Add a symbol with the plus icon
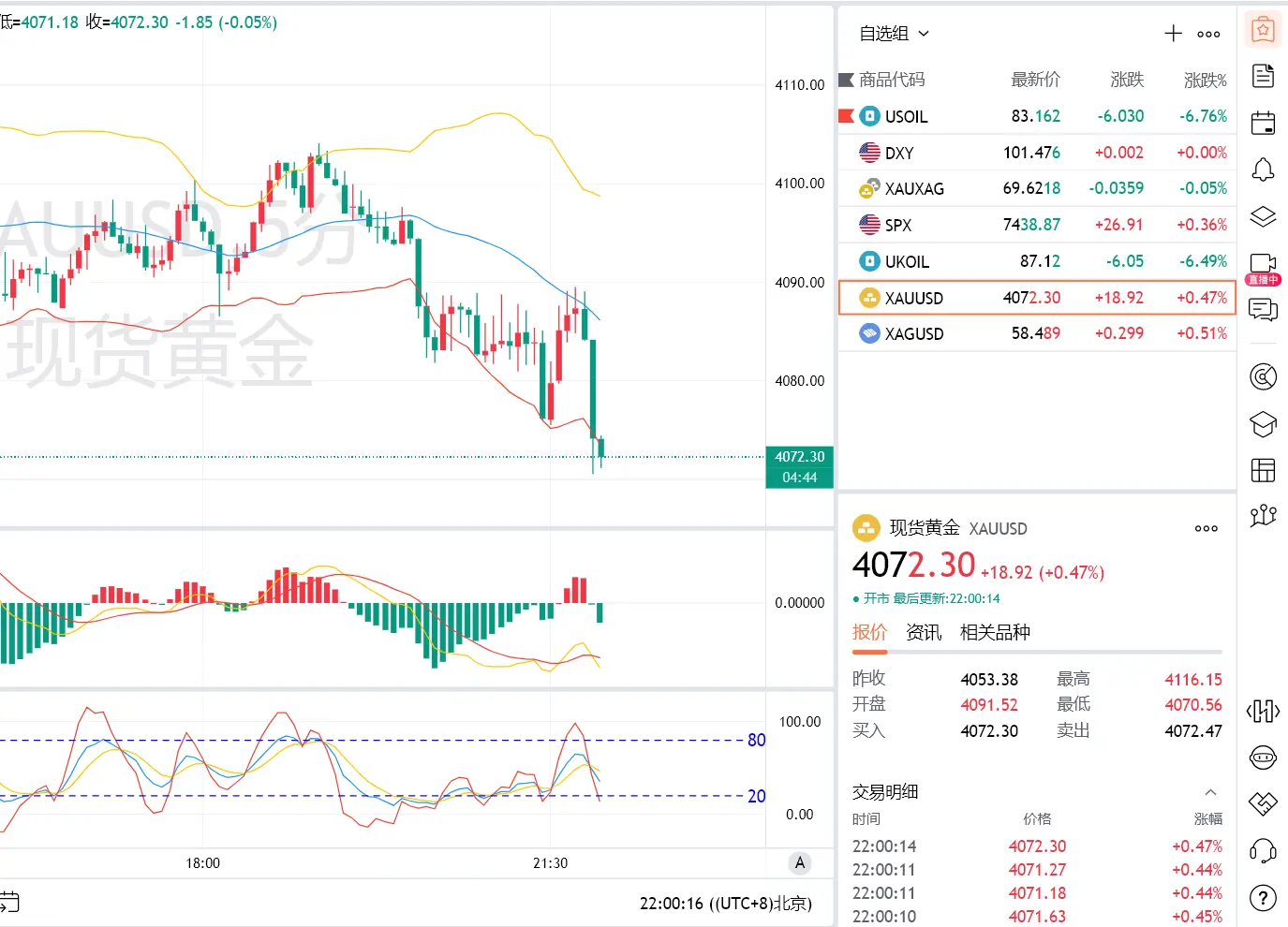The height and width of the screenshot is (927, 1288). coord(1173,34)
